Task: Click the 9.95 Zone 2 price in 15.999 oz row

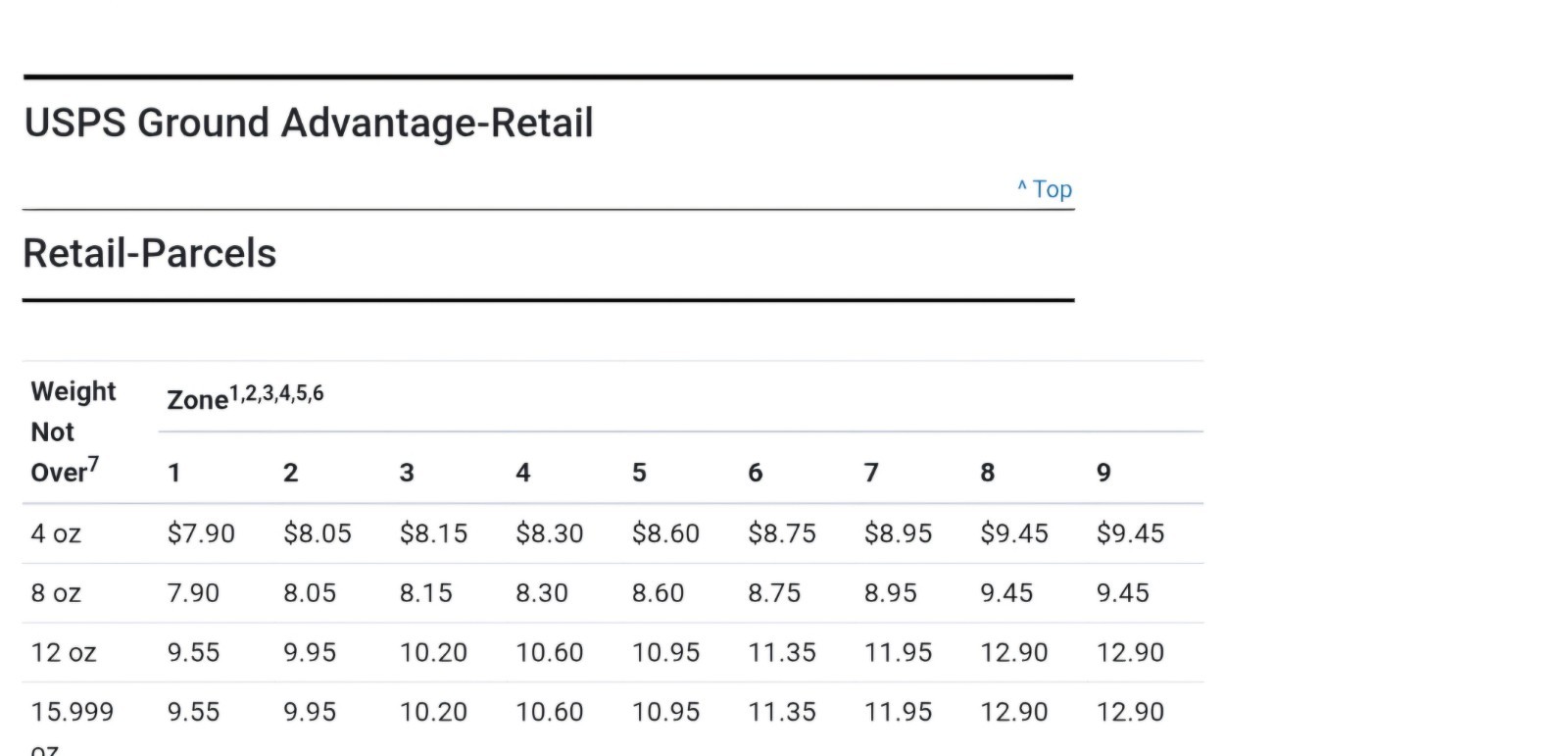Action: [x=310, y=712]
